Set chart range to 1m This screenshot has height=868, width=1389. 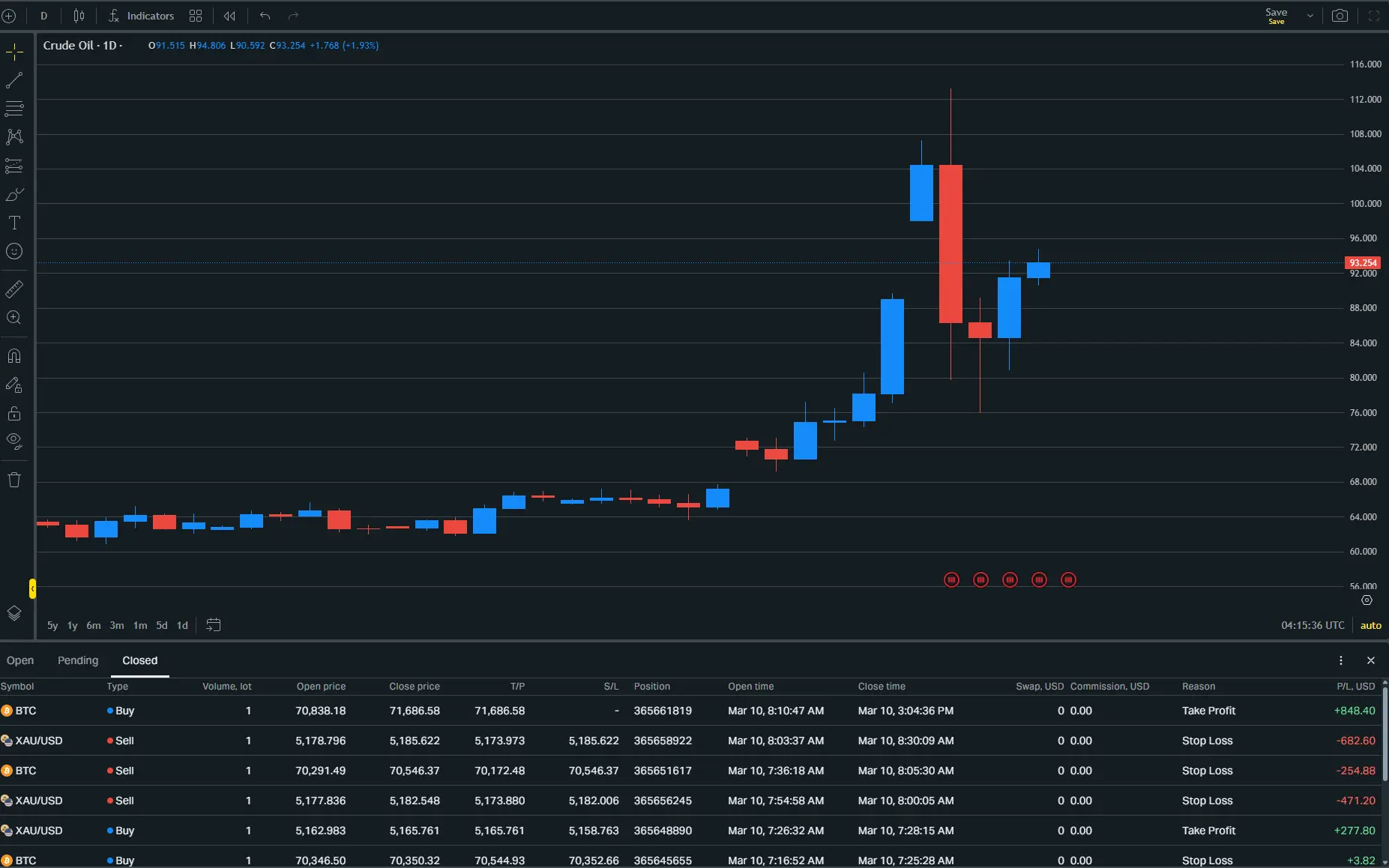[140, 625]
